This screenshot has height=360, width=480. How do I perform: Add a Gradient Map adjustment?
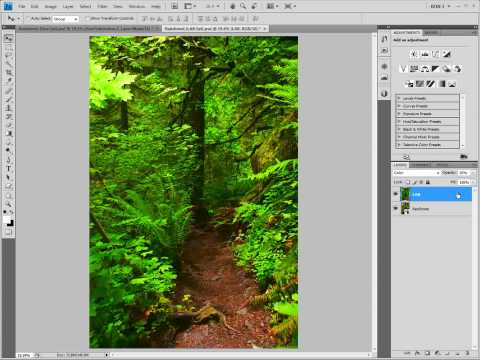[x=442, y=84]
